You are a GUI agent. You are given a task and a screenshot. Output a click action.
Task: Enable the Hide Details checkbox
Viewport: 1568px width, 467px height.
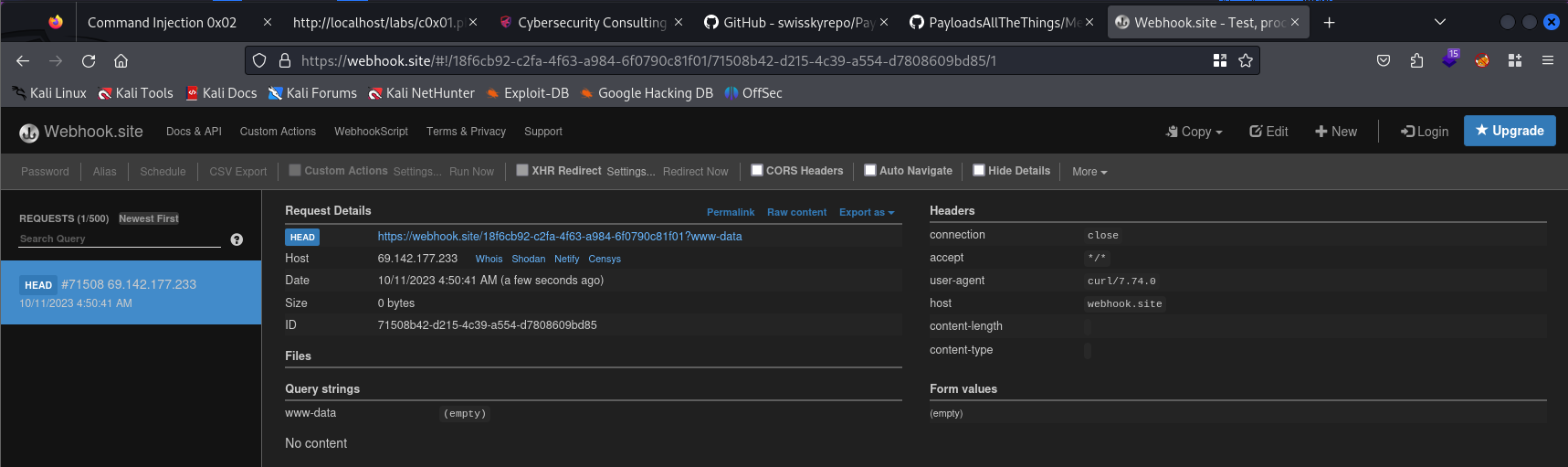pyautogui.click(x=979, y=170)
